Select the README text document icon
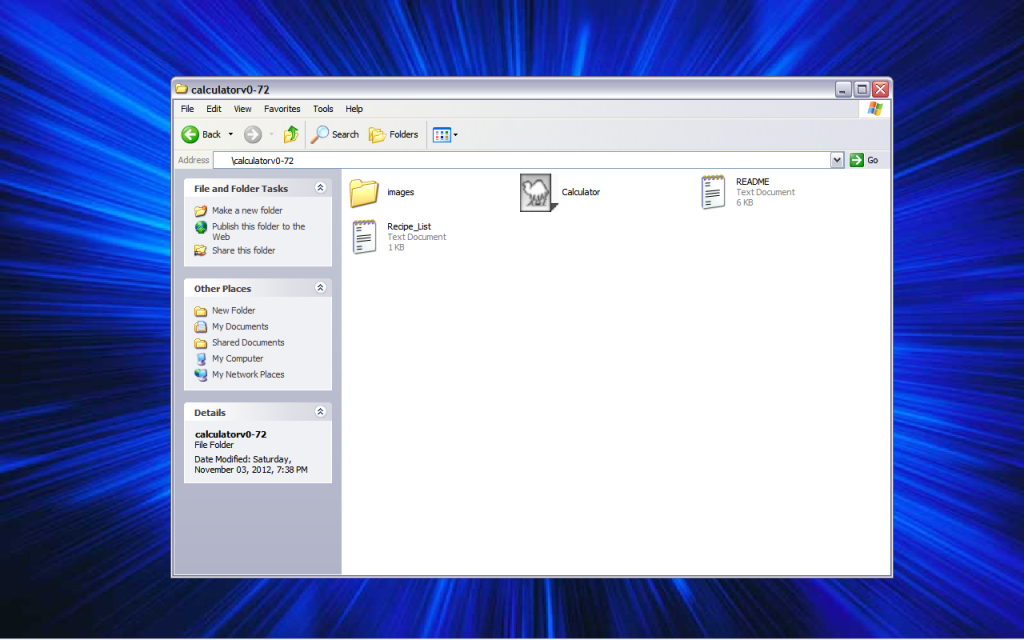Image resolution: width=1024 pixels, height=640 pixels. (x=713, y=192)
